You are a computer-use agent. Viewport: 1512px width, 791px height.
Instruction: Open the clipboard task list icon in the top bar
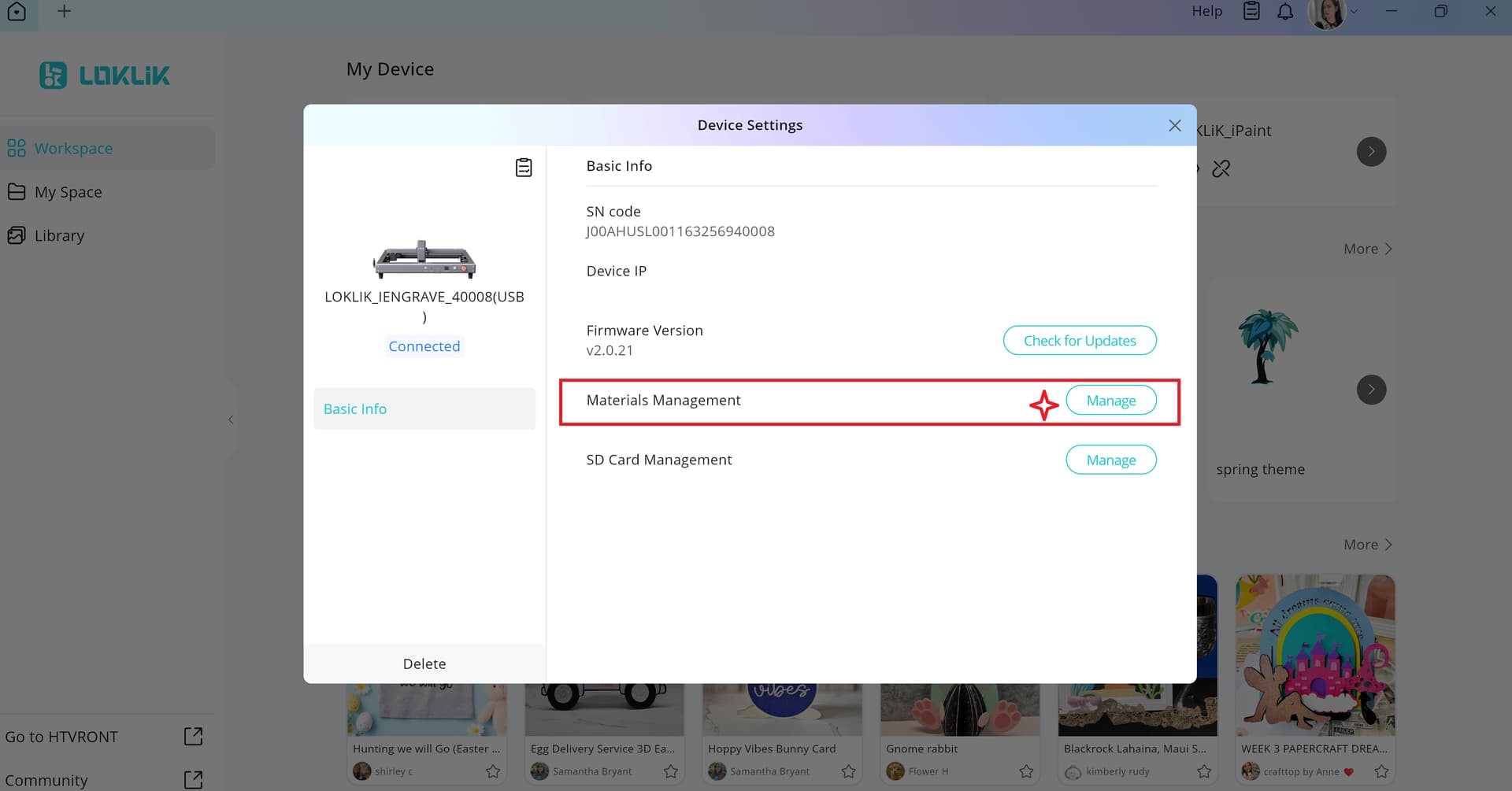coord(1251,11)
